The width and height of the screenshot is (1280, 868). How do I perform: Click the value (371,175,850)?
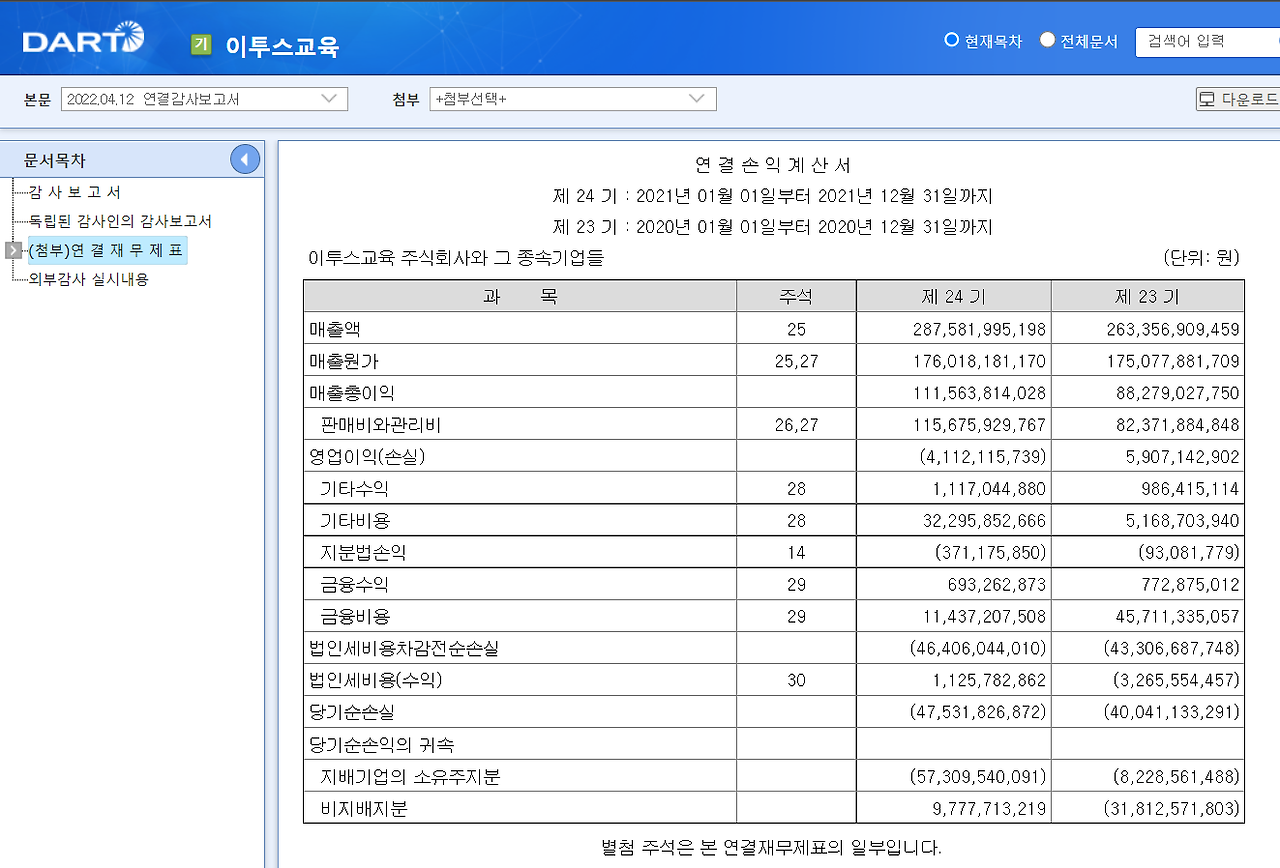point(991,553)
